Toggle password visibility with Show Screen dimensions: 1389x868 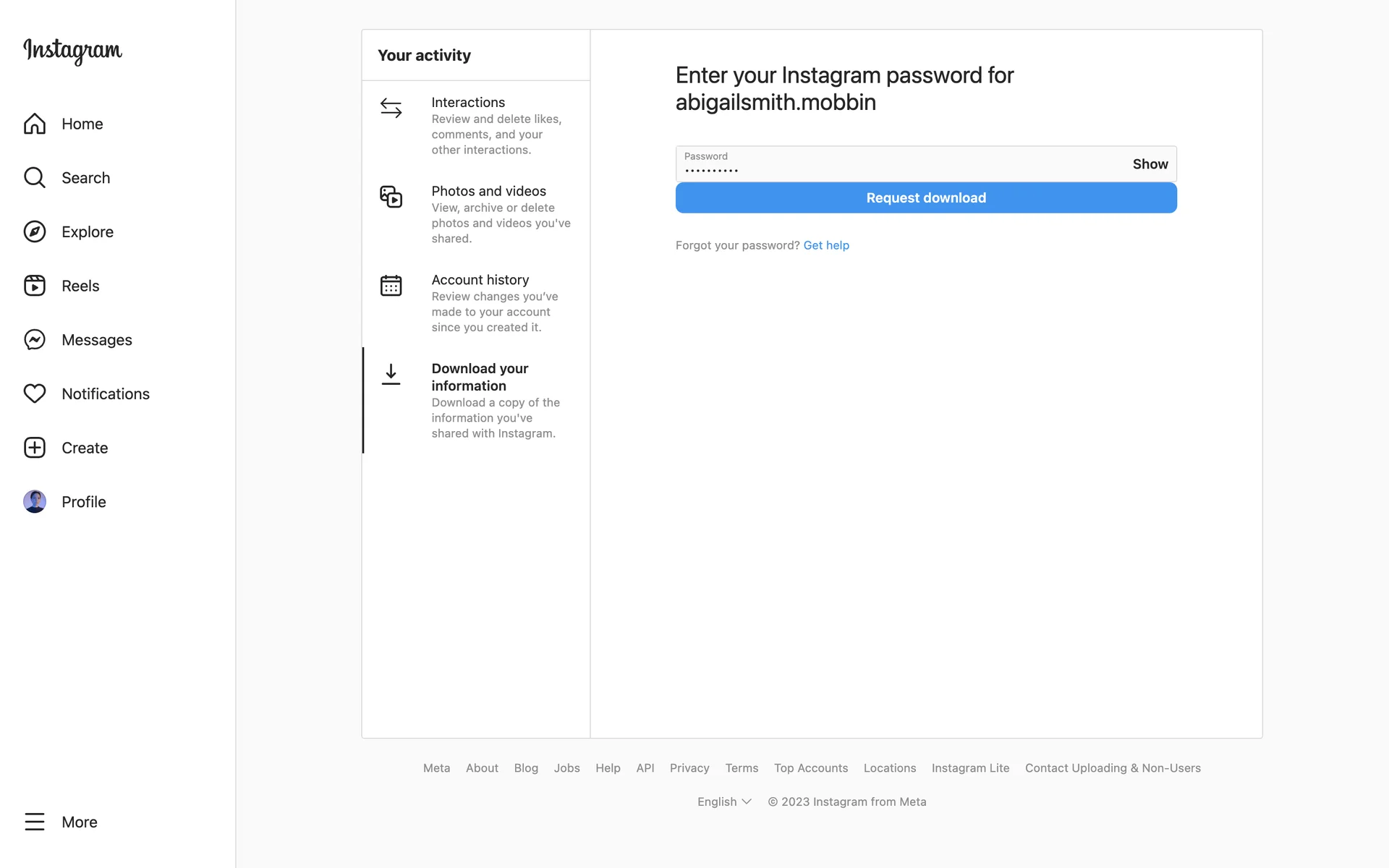(1150, 164)
